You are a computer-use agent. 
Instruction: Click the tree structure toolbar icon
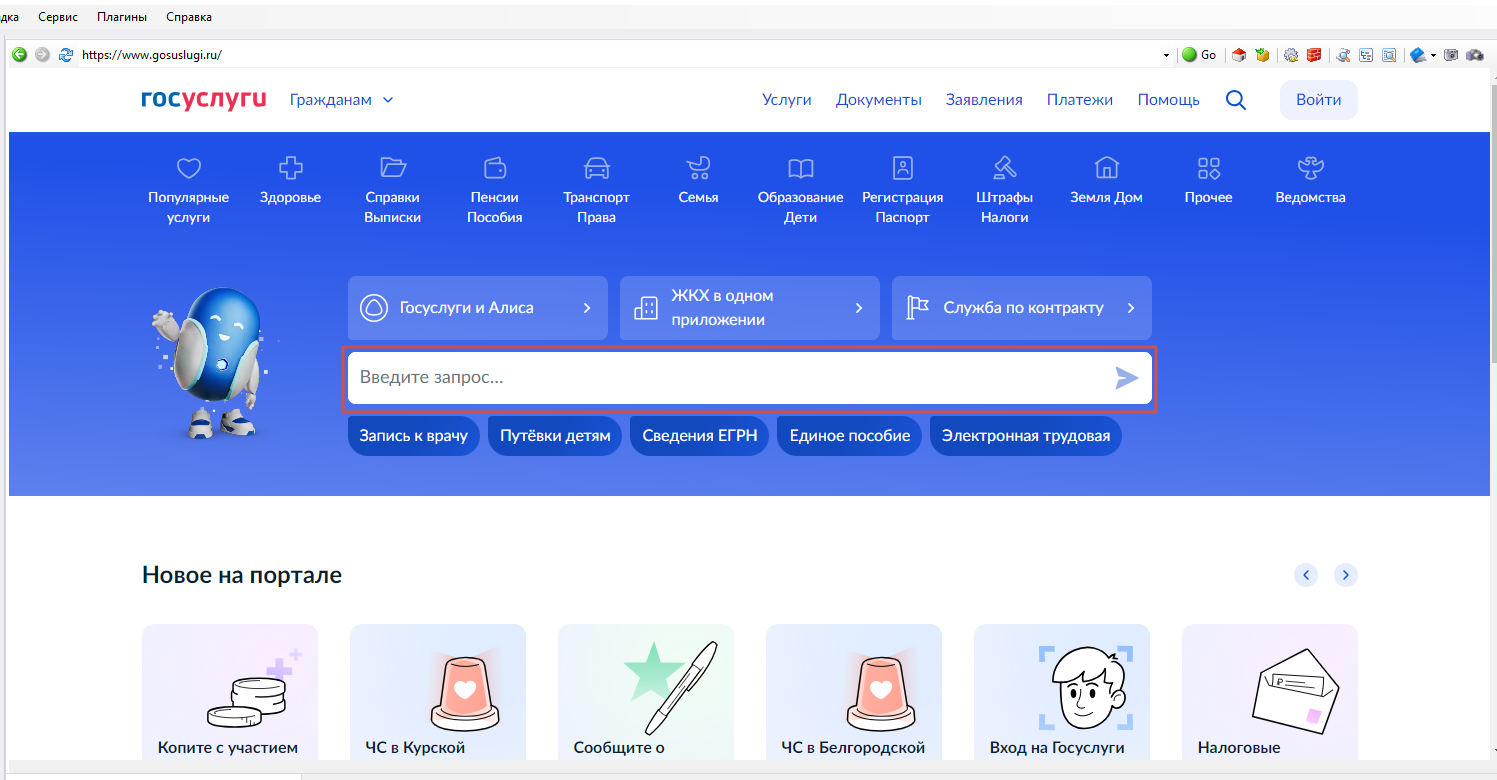tap(1366, 55)
